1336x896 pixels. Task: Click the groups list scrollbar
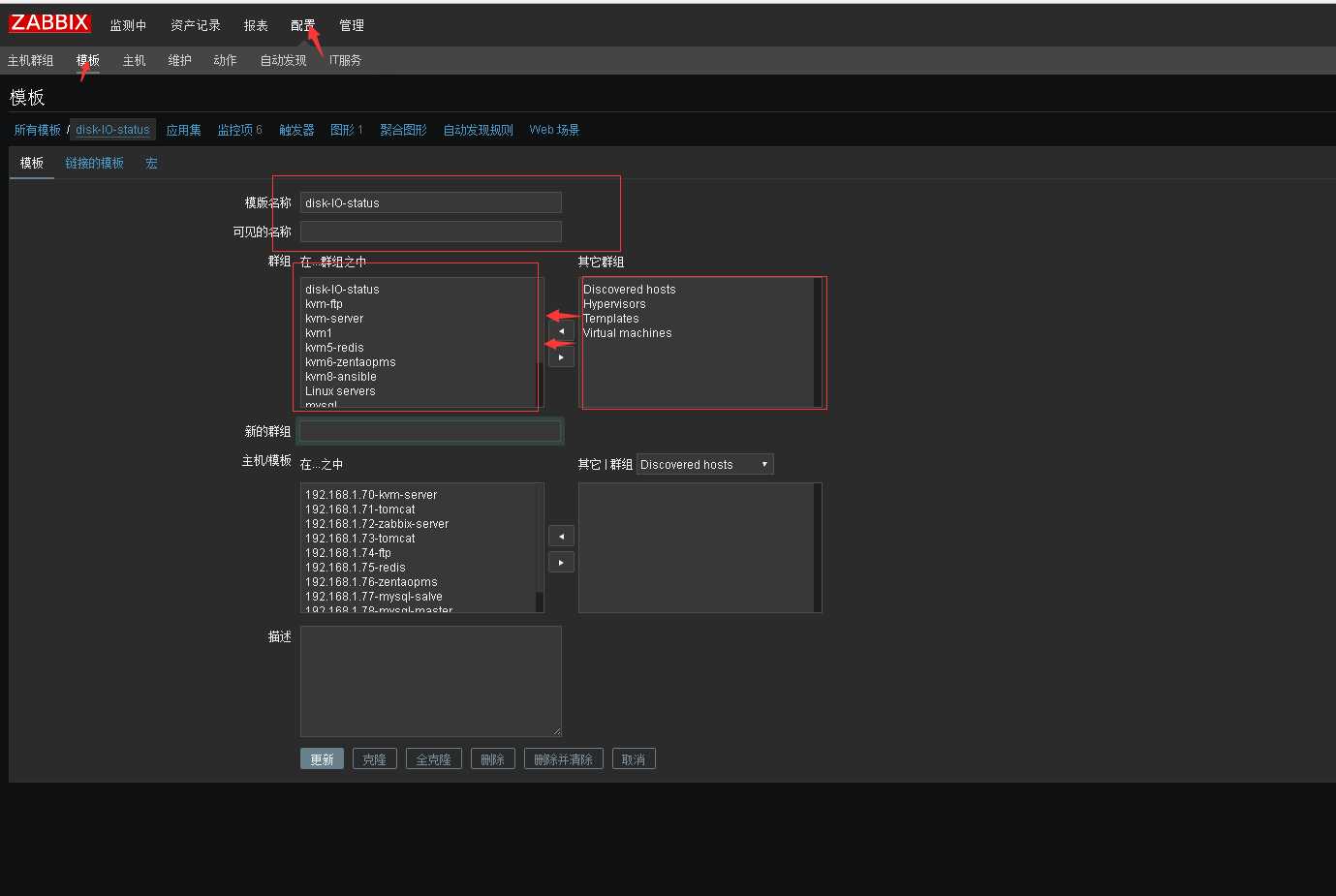coord(540,343)
